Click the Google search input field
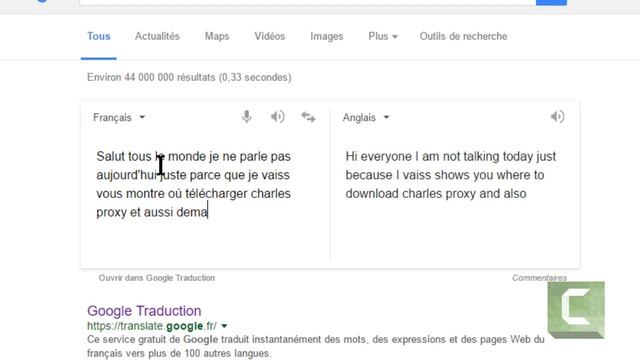Image resolution: width=640 pixels, height=360 pixels. pyautogui.click(x=307, y=2)
